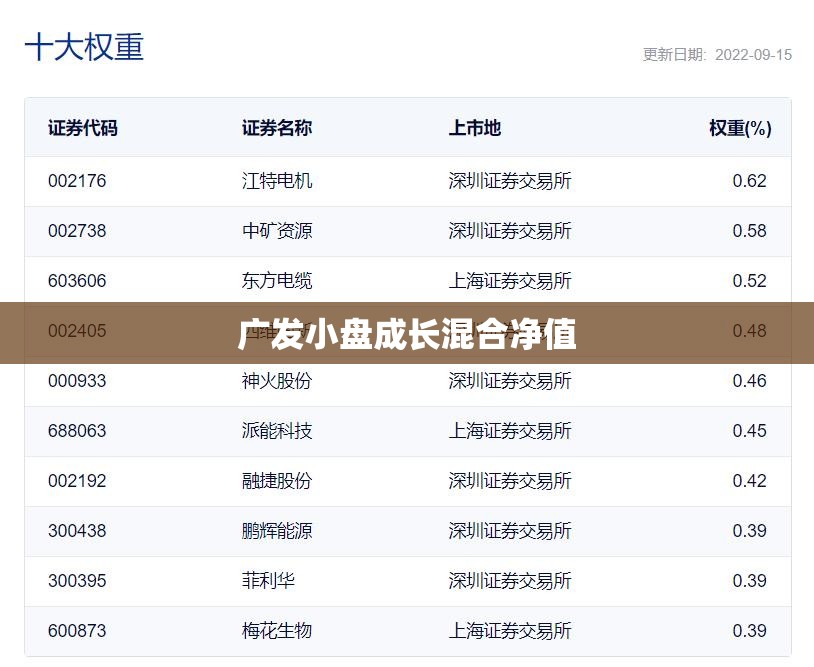Image resolution: width=814 pixels, height=667 pixels.
Task: Click the exchange cell in the 菲利华 row
Action: (x=510, y=581)
